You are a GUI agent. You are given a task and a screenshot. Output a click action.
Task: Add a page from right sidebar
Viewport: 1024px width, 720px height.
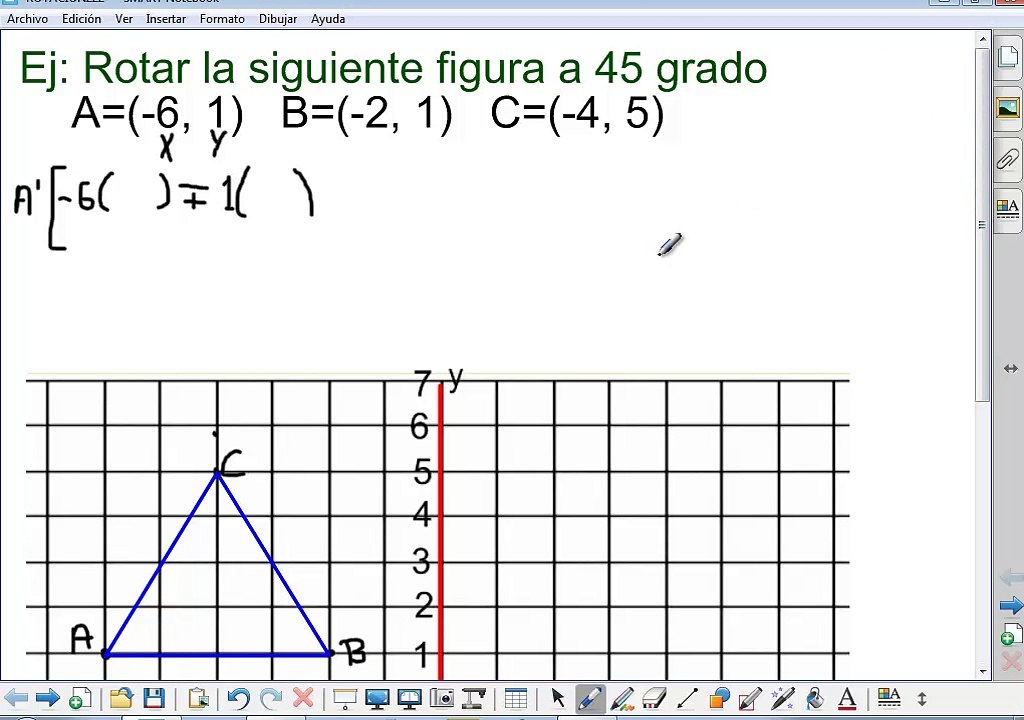tap(1010, 634)
